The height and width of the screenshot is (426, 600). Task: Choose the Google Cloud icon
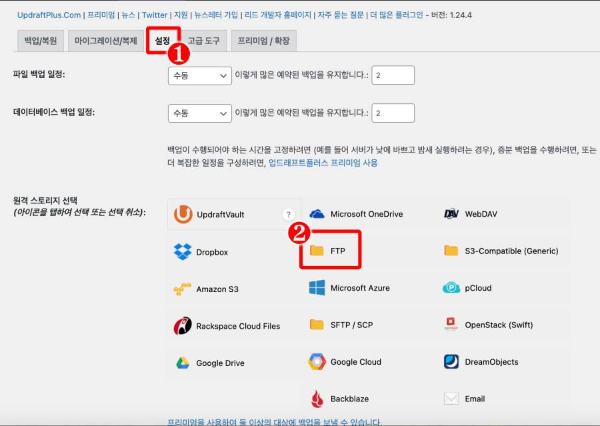pyautogui.click(x=317, y=362)
